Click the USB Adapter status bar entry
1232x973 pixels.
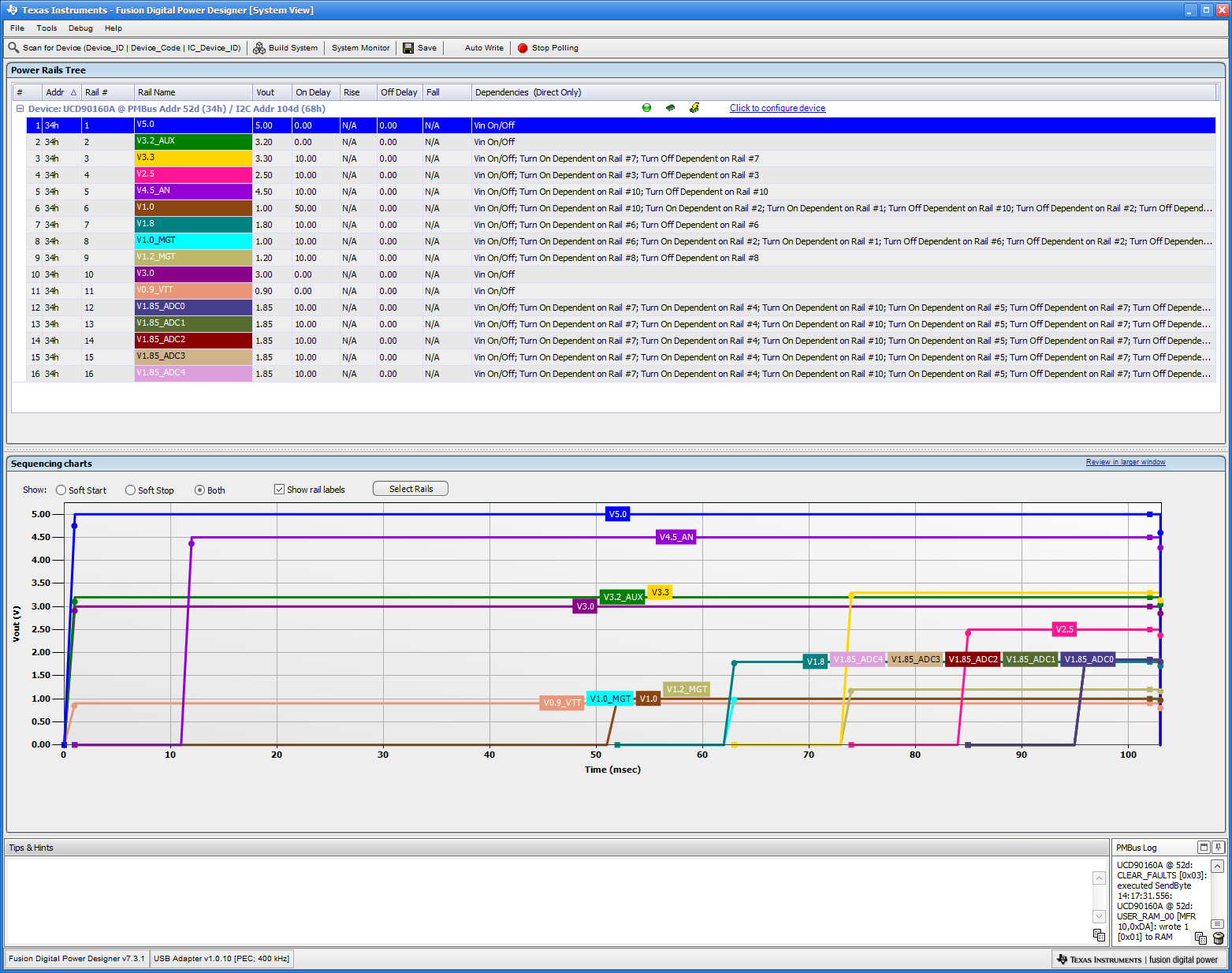(221, 959)
